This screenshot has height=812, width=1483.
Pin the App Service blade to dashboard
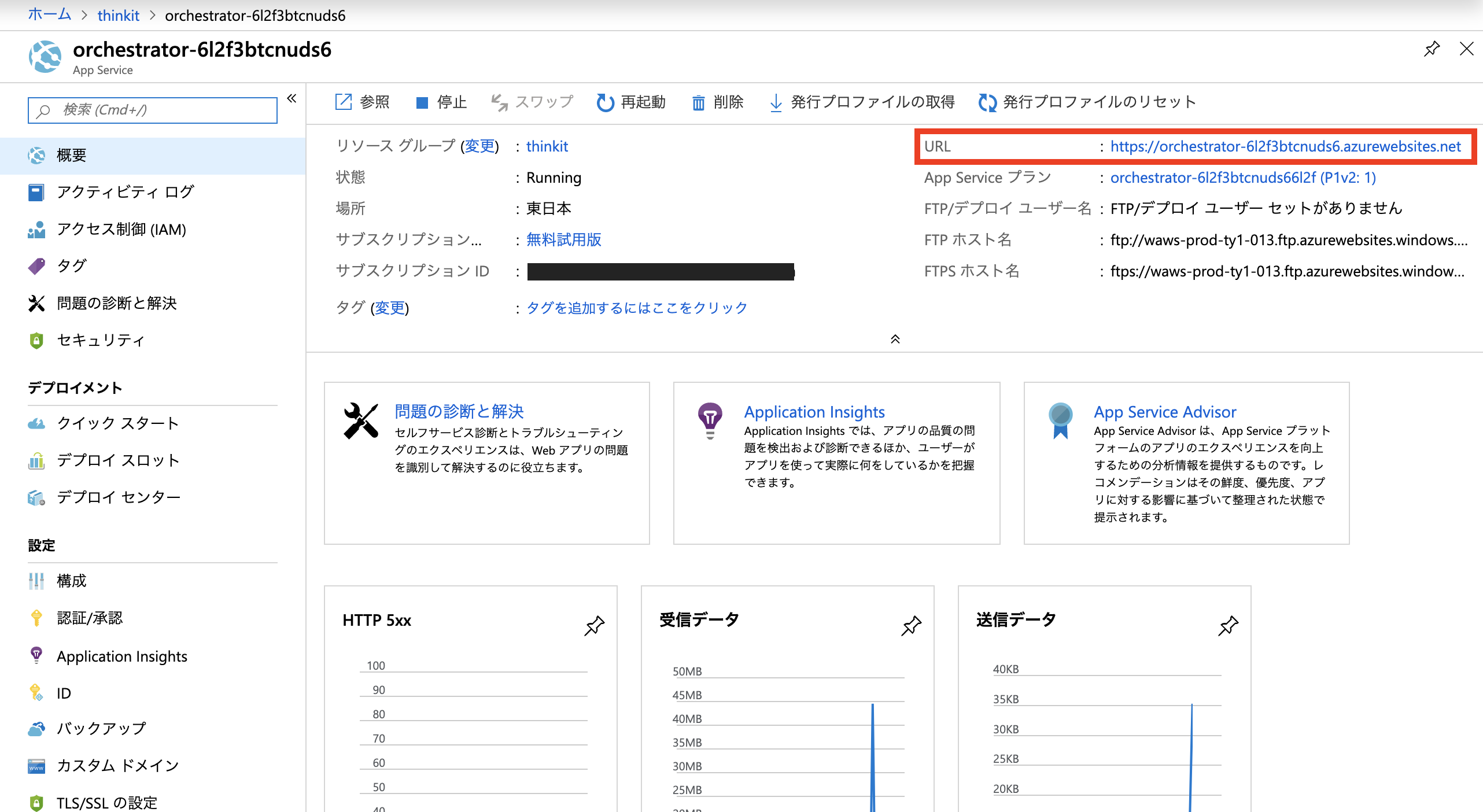(x=1432, y=49)
